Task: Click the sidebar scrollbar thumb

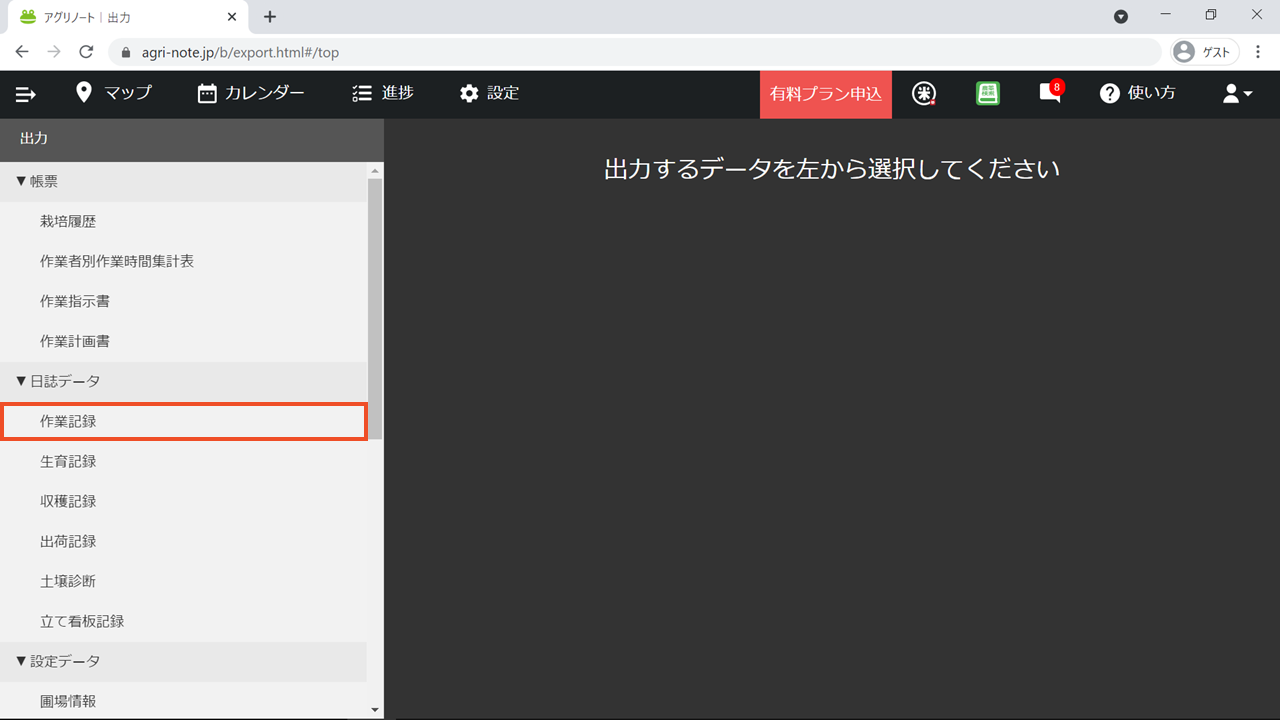Action: pyautogui.click(x=375, y=308)
